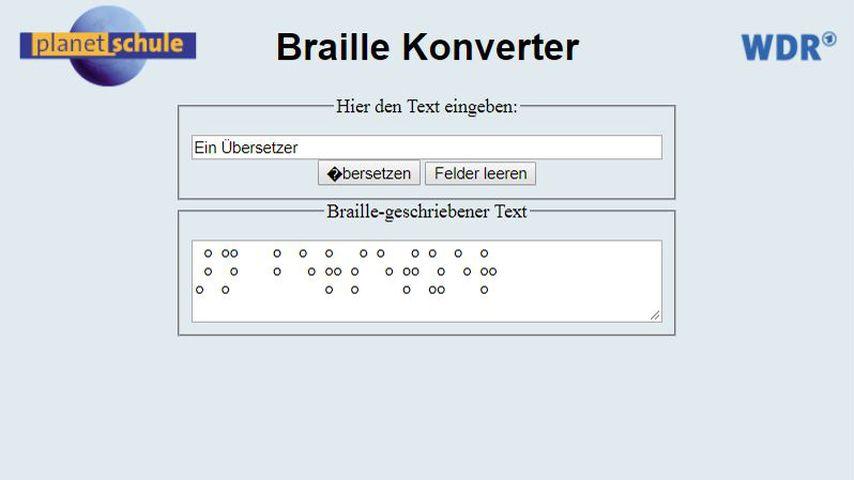
Task: Click the resize handle of Braille text area
Action: (x=655, y=315)
